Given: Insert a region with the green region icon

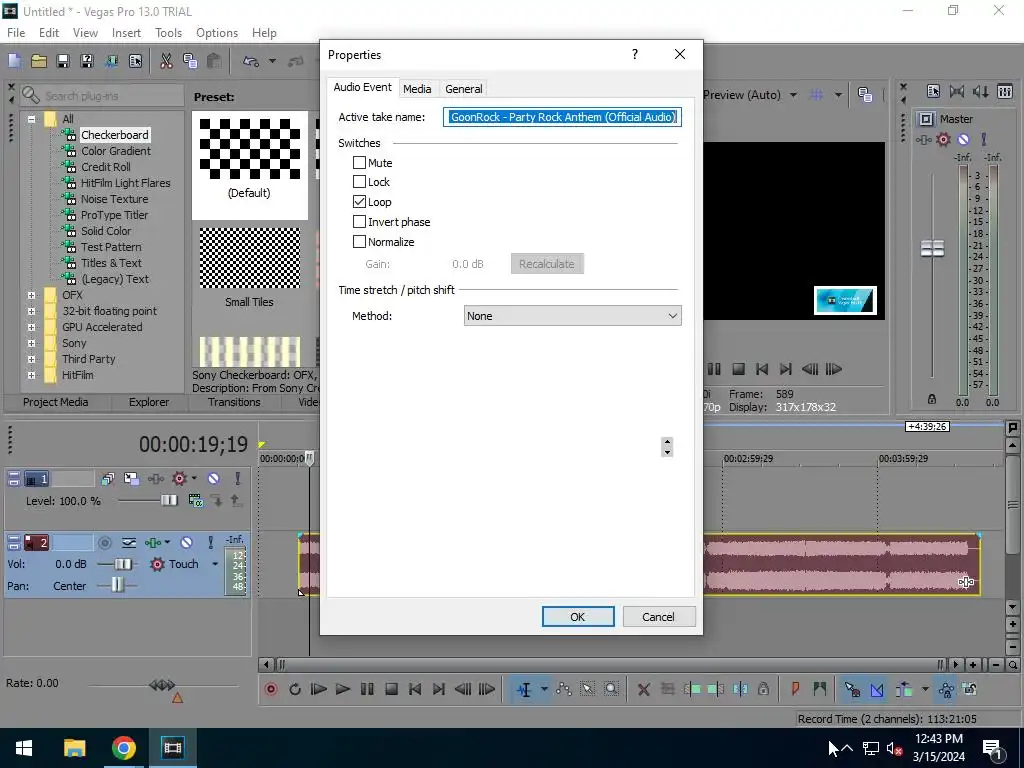Looking at the screenshot, I should pos(820,689).
